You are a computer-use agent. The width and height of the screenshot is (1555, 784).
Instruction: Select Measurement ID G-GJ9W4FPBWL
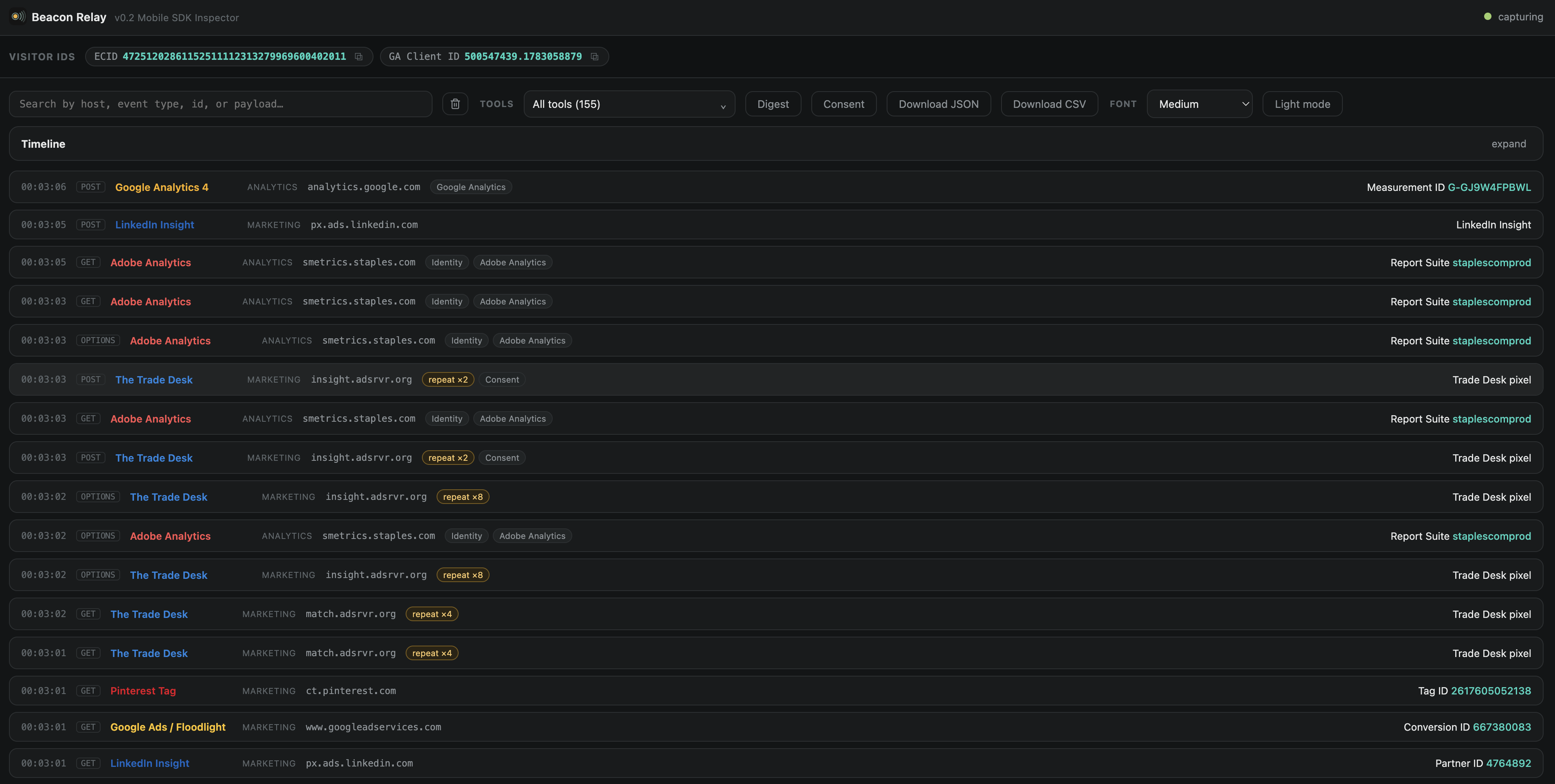tap(1489, 187)
